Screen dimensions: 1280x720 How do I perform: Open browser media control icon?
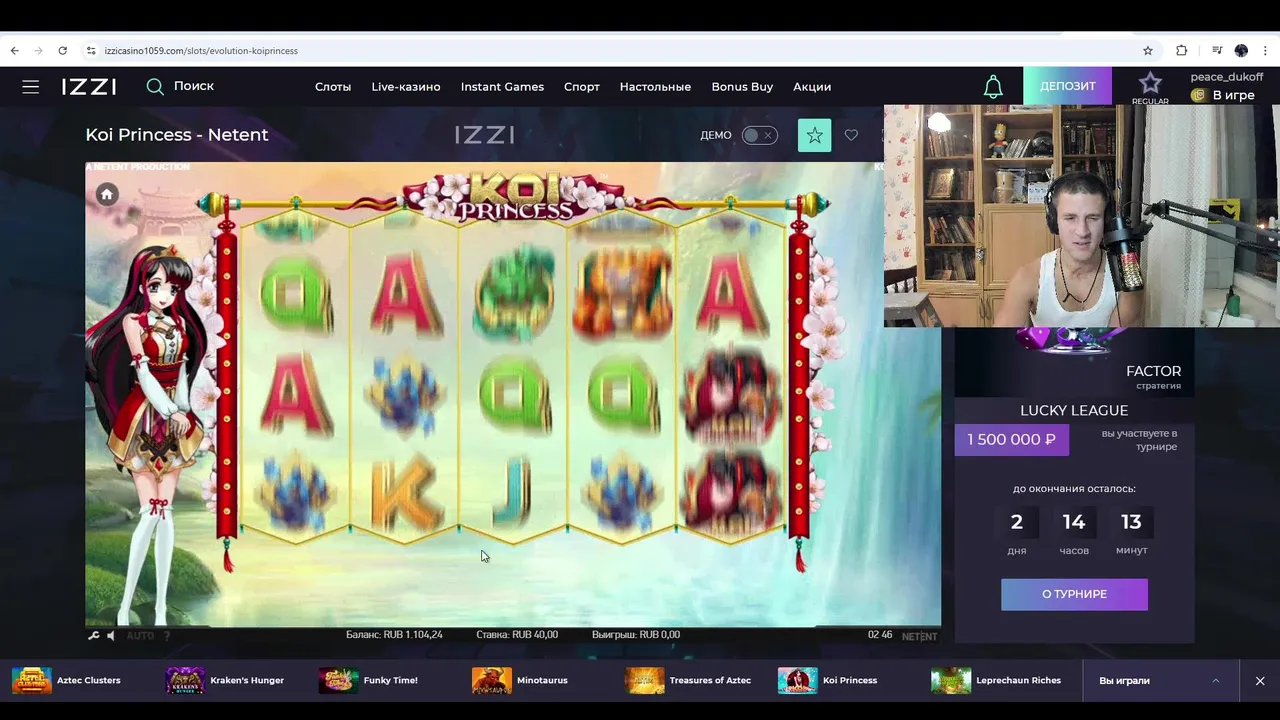tap(1217, 50)
